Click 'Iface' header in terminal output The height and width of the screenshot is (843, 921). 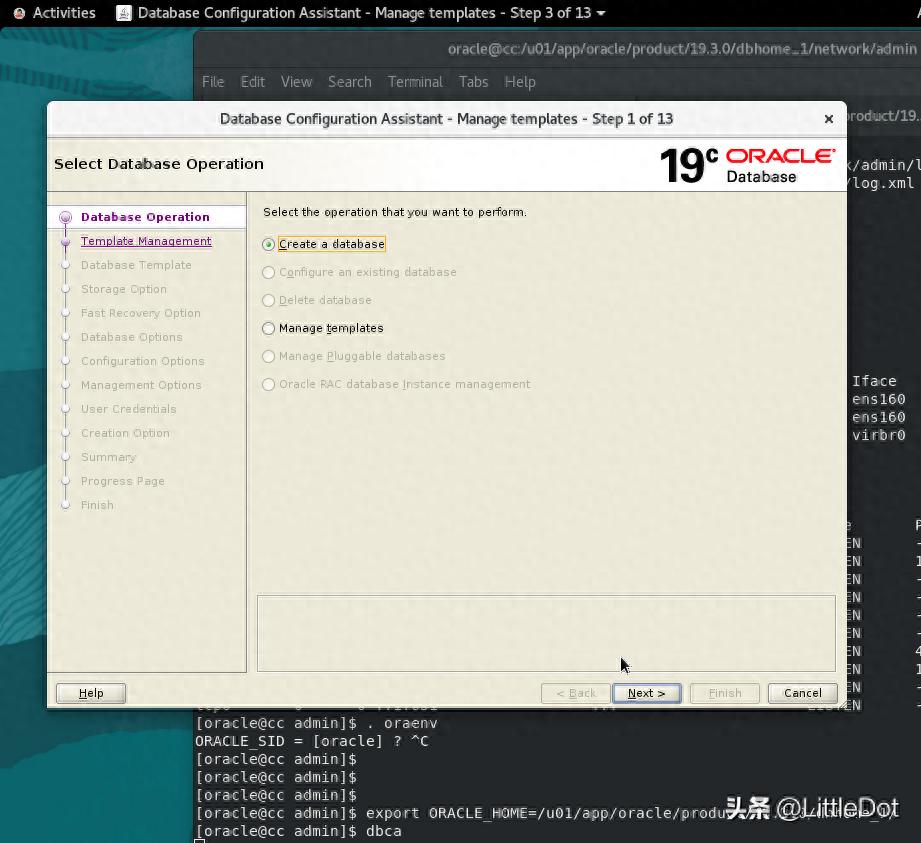click(874, 381)
